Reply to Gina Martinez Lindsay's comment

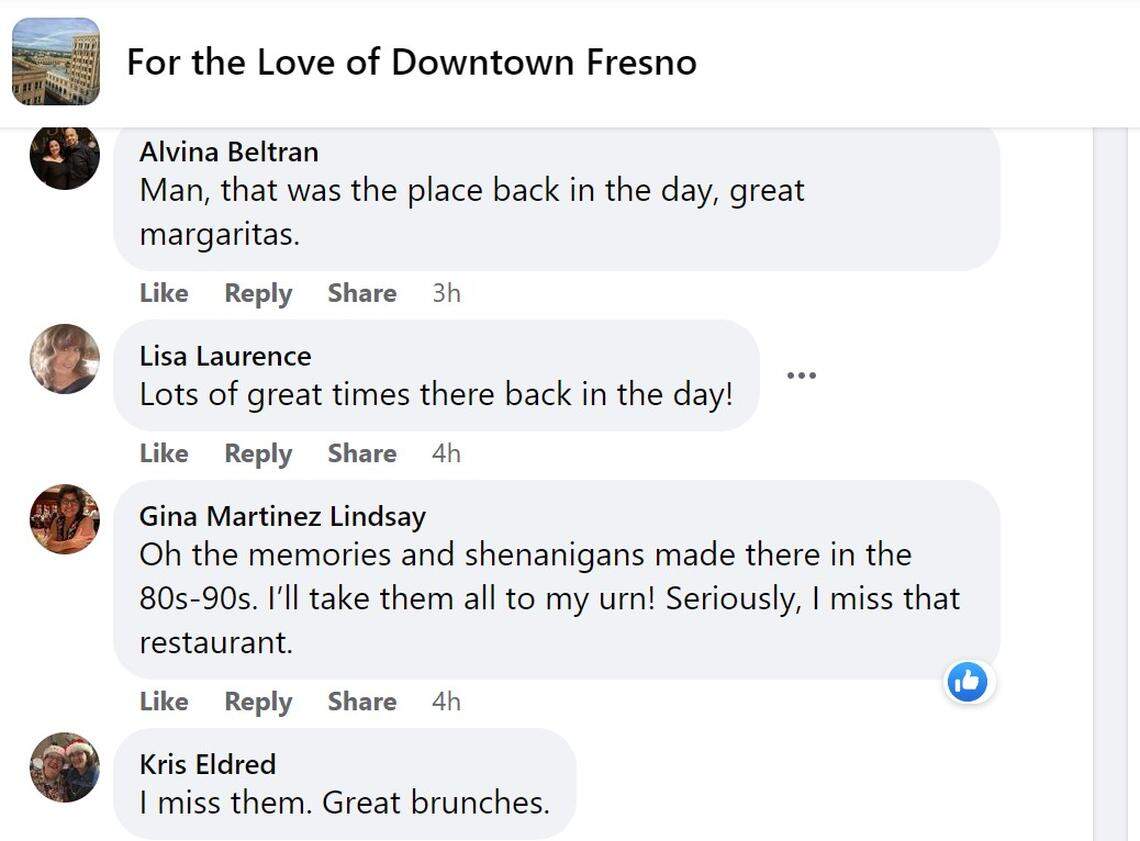[x=257, y=701]
